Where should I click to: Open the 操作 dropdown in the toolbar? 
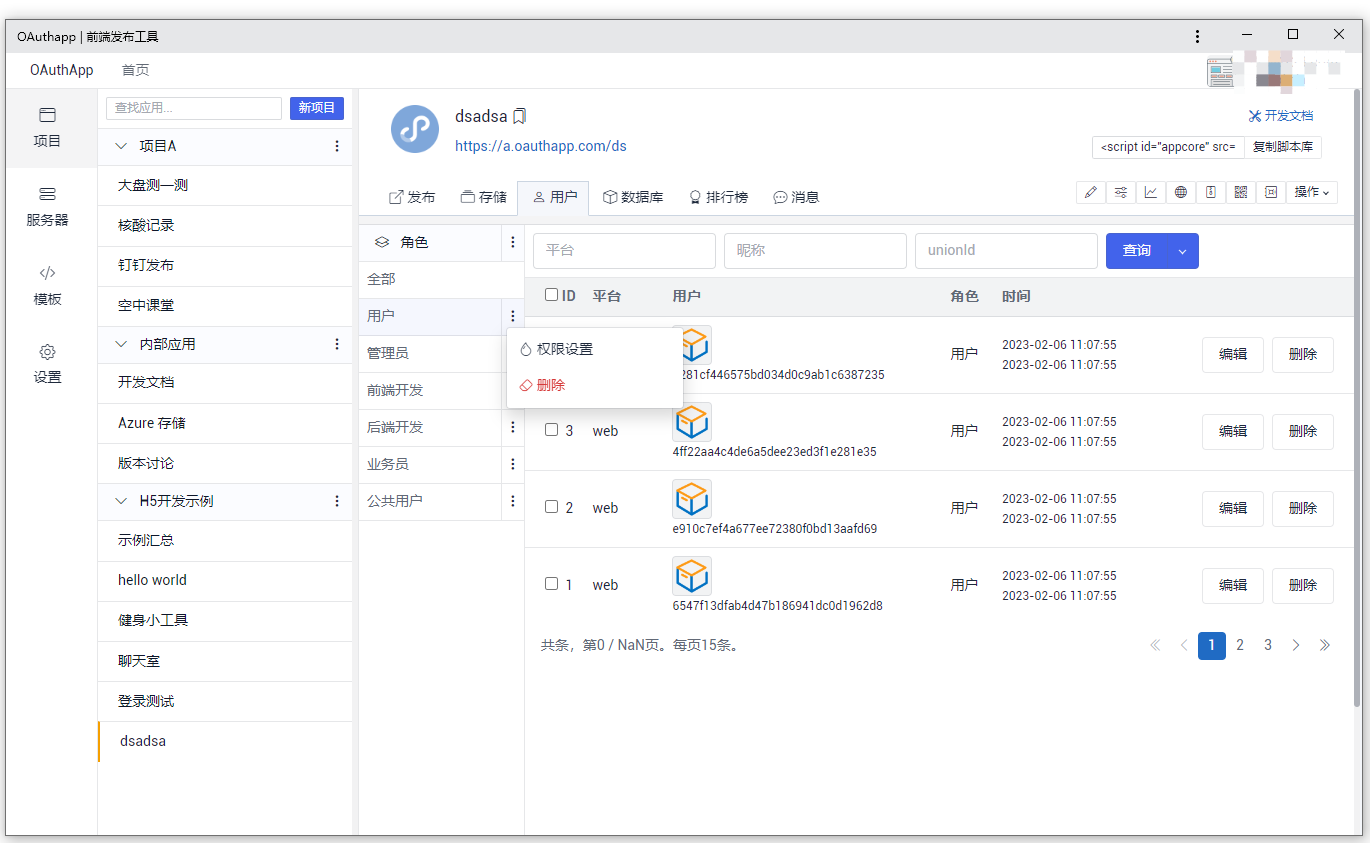tap(1312, 192)
